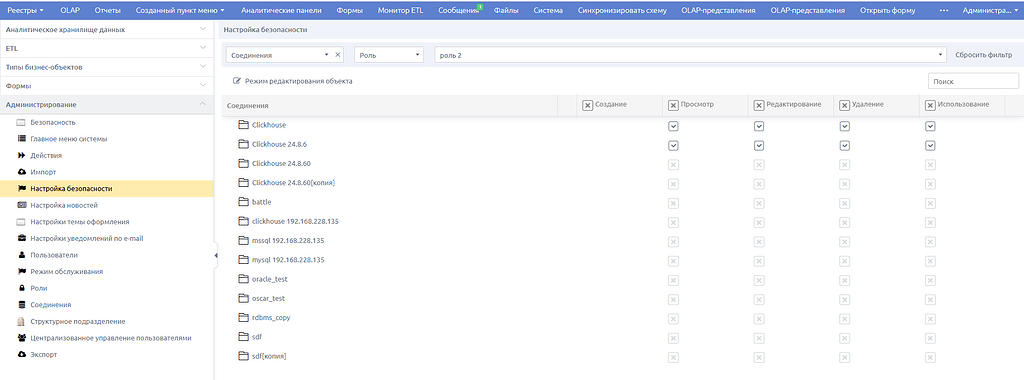Toggle the Редактирование column header checkbox
The image size is (1024, 380).
[759, 105]
